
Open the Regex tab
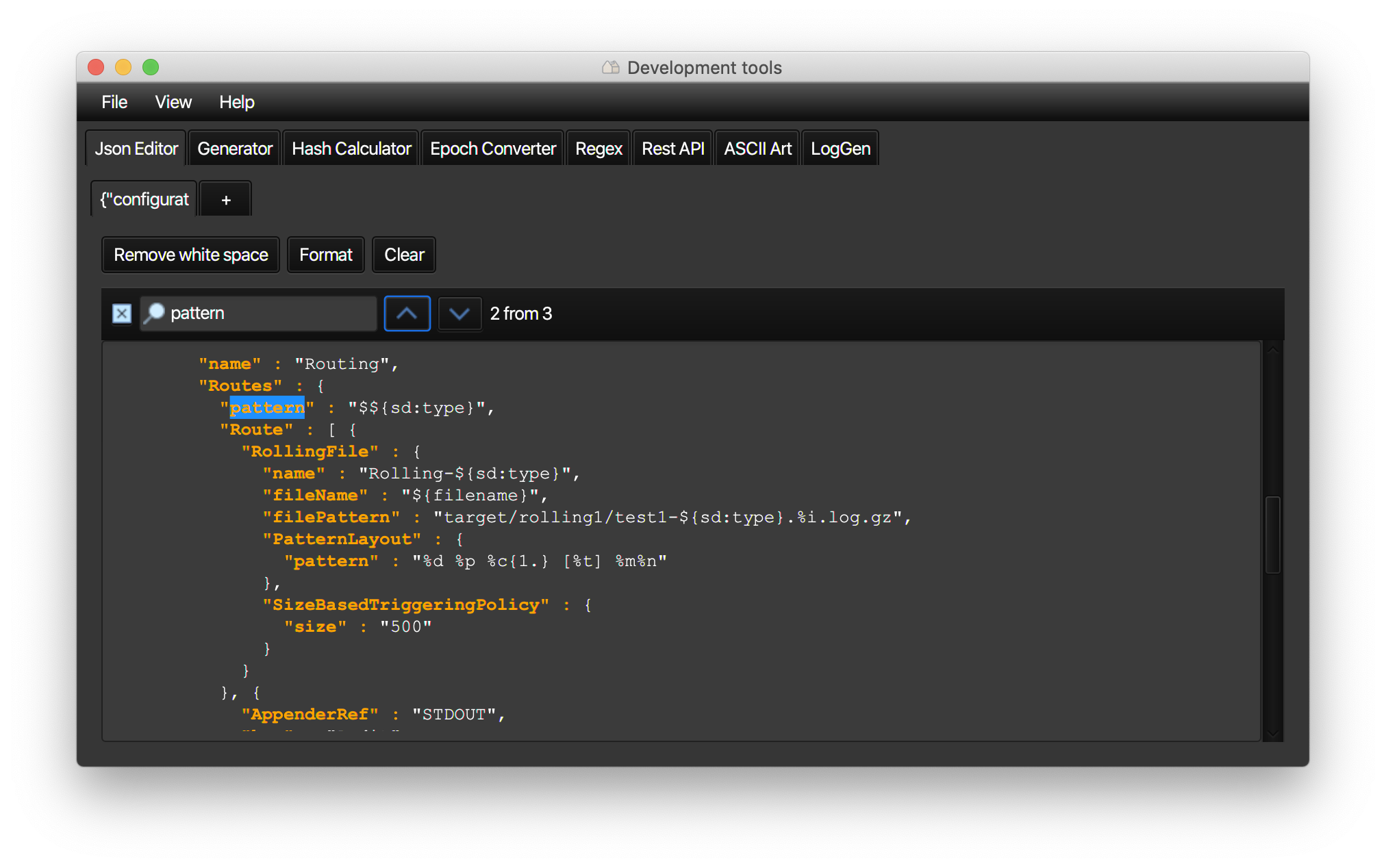[598, 149]
